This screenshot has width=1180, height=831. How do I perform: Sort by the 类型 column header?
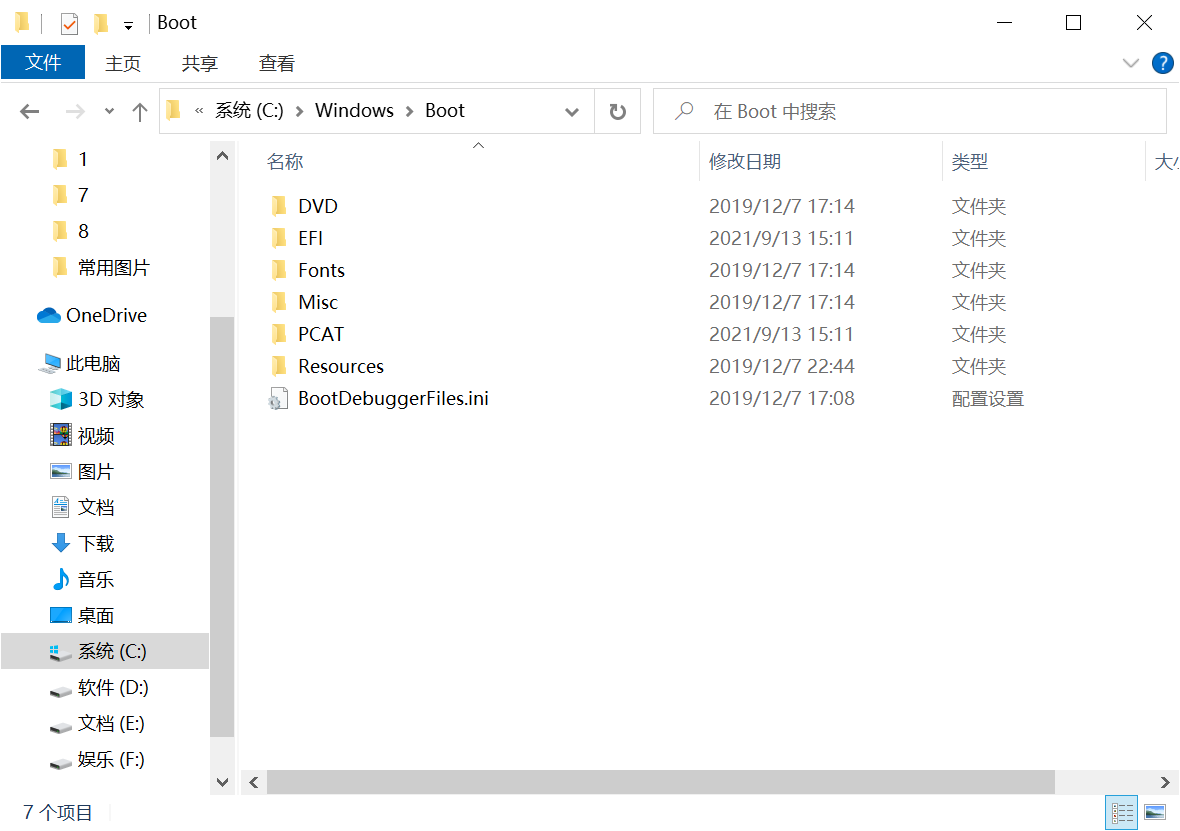click(x=969, y=162)
